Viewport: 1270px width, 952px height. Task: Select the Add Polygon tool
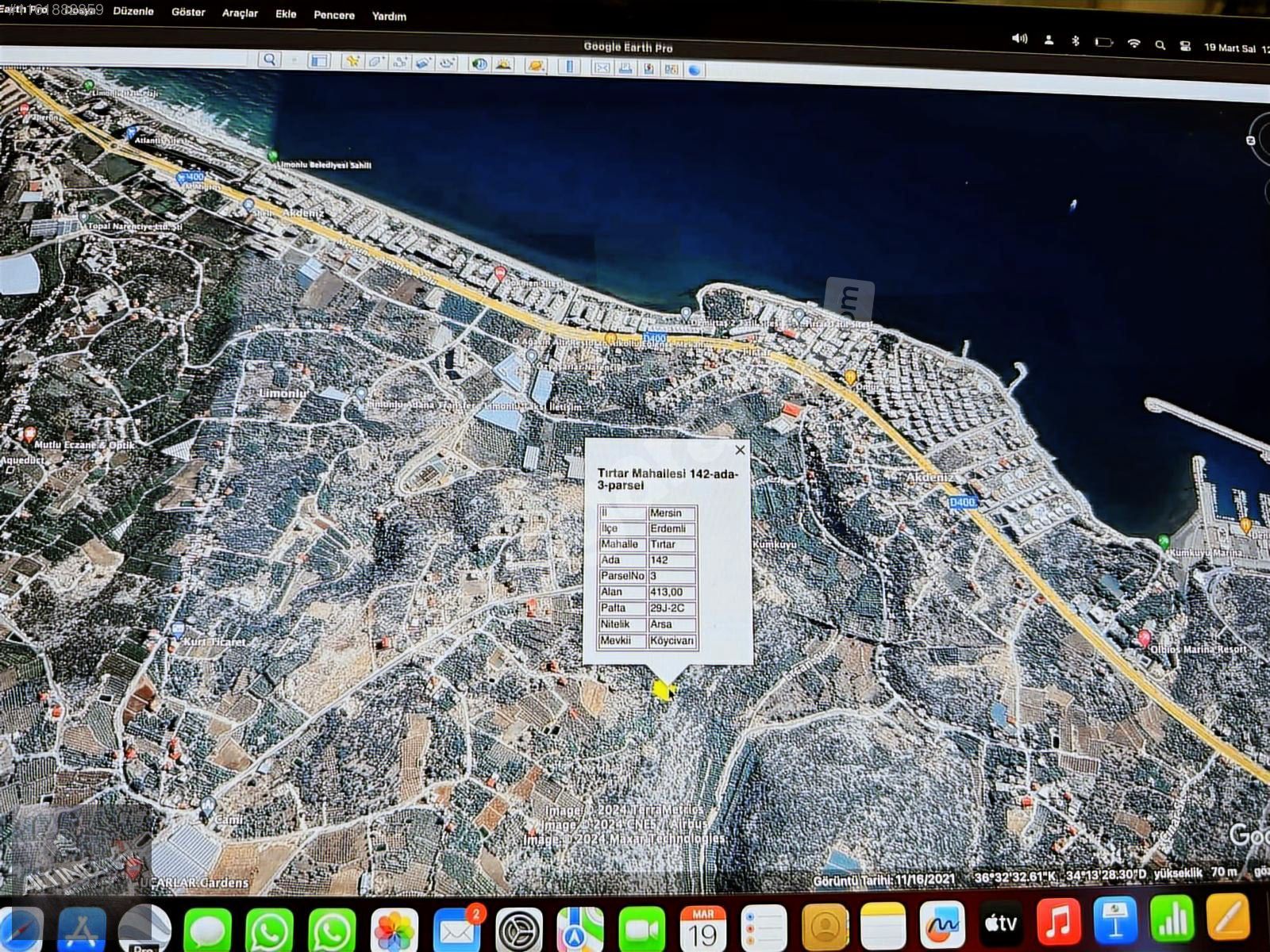point(375,62)
